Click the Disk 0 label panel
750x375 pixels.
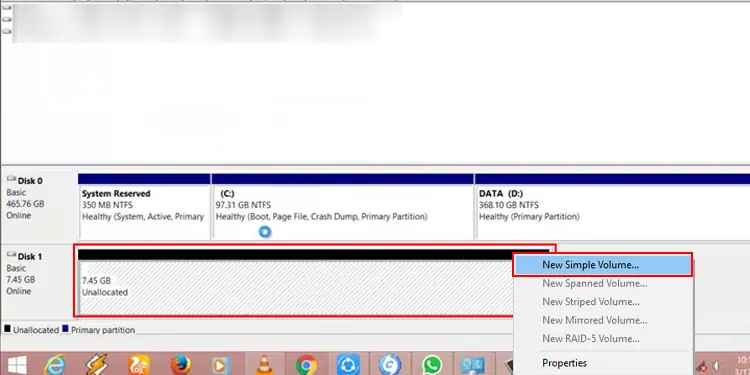[38, 205]
